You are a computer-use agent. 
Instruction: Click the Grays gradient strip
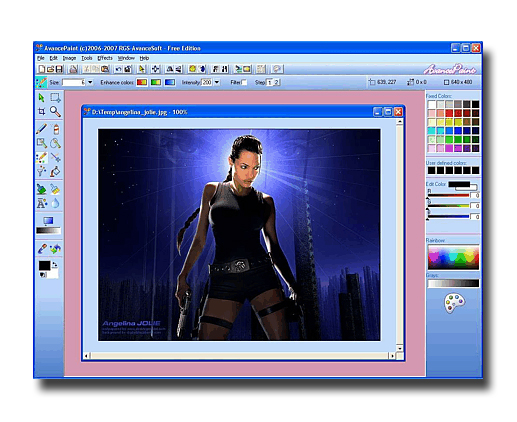click(453, 283)
